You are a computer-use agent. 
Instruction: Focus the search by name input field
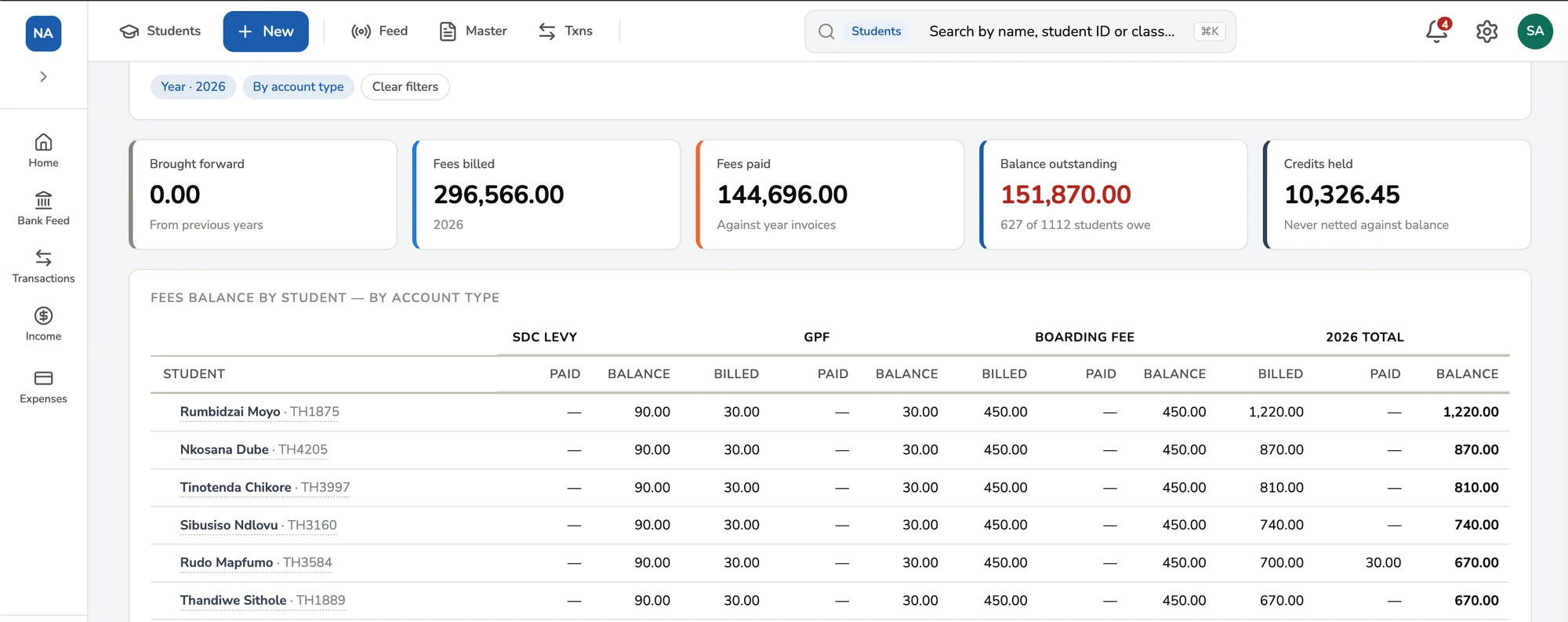pos(1051,31)
